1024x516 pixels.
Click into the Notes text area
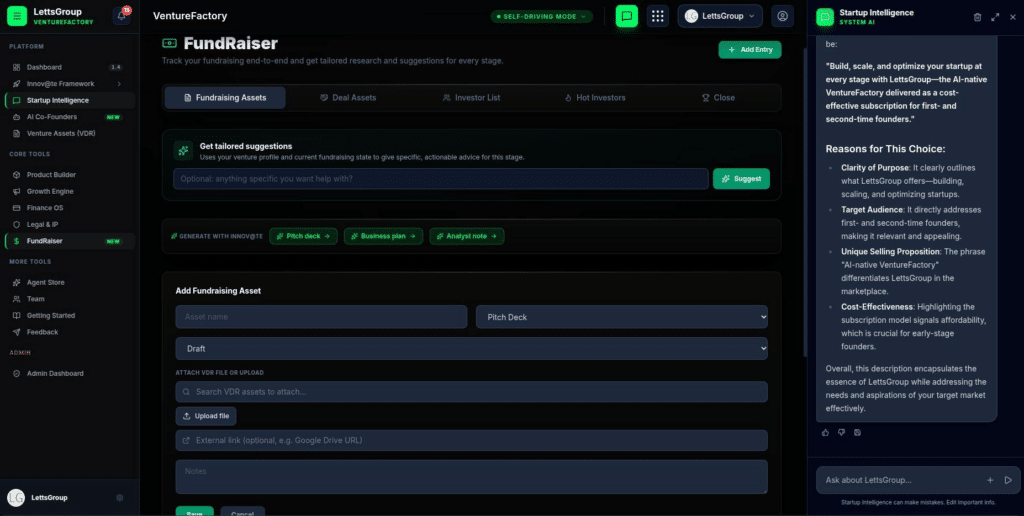tap(472, 477)
